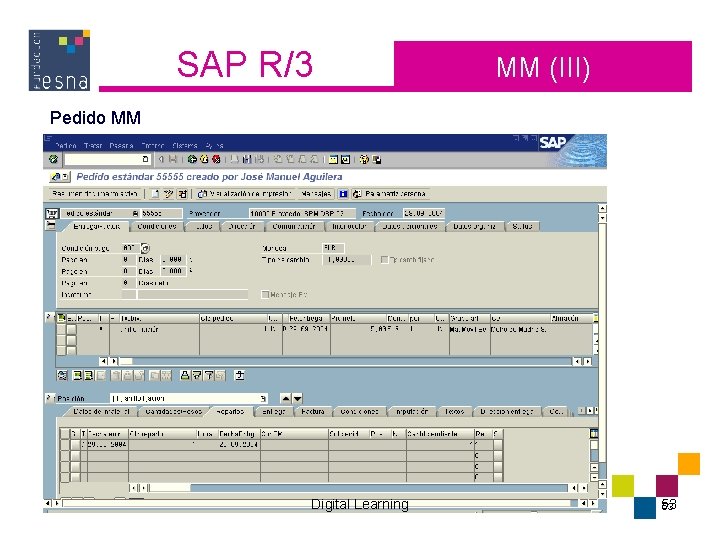The image size is (720, 540).
Task: Click the first icon below the item overview table
Action: click(x=62, y=376)
